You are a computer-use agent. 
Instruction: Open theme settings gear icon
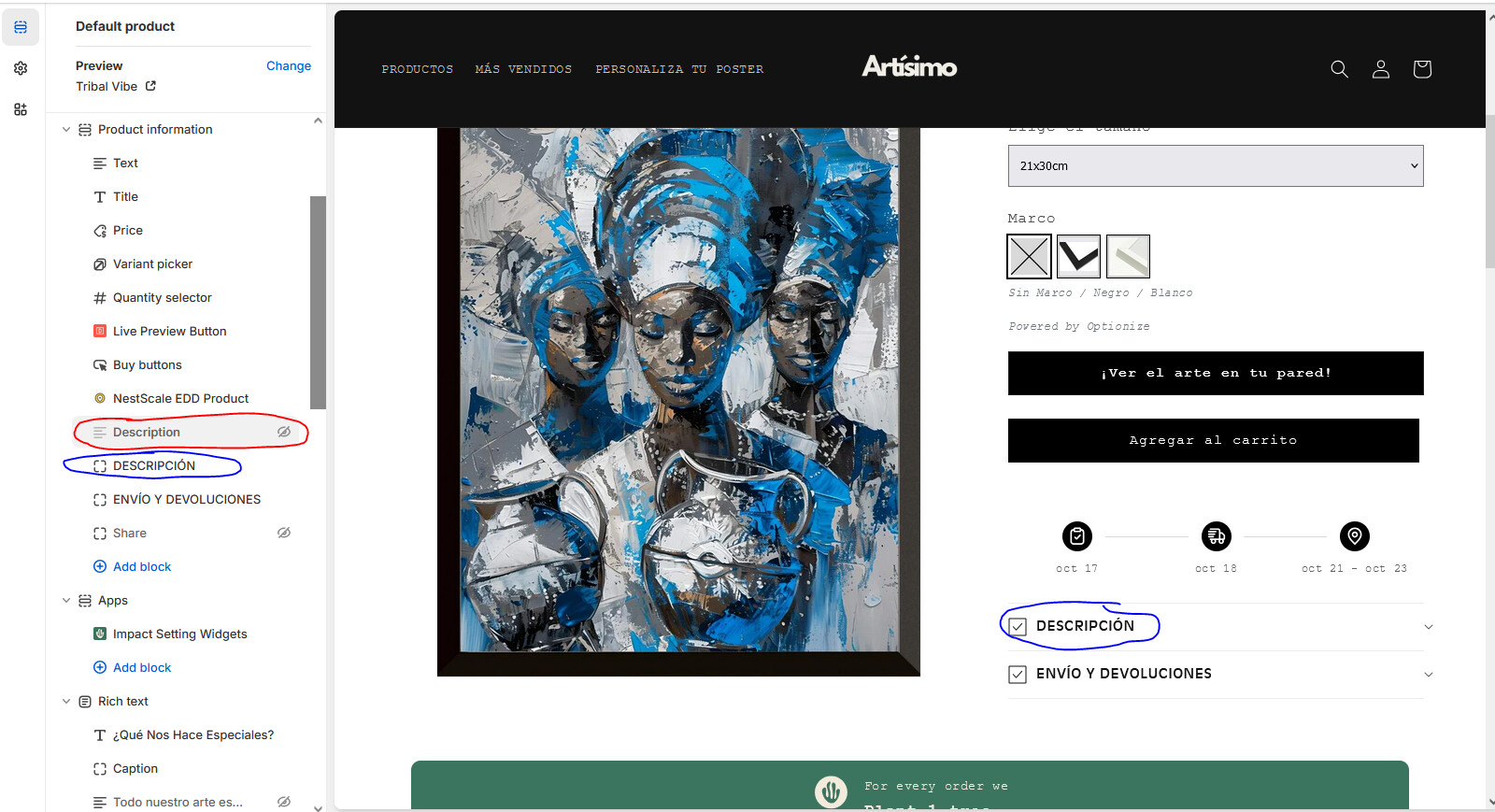[21, 68]
